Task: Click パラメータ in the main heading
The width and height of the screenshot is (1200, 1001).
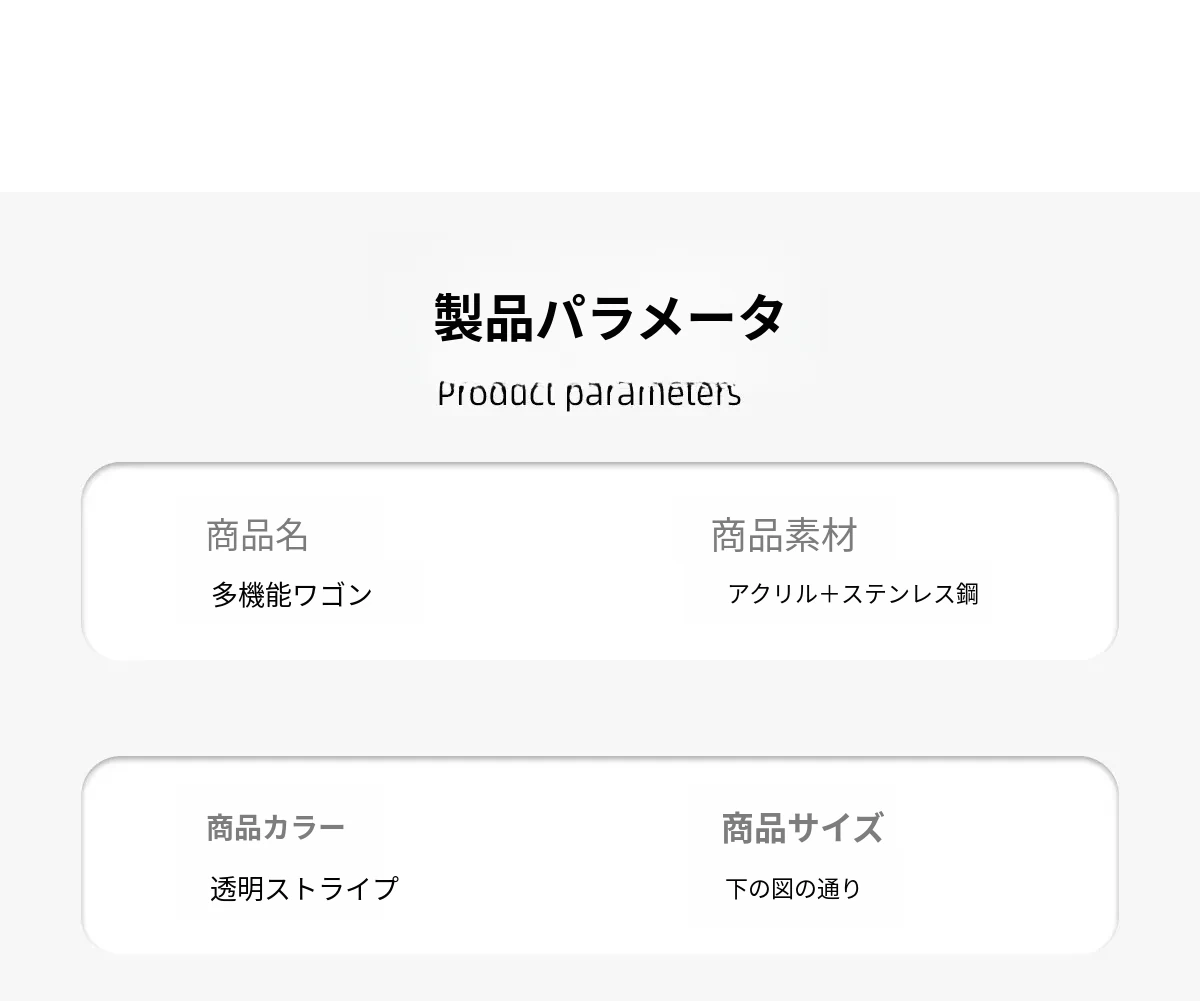Action: tap(660, 317)
